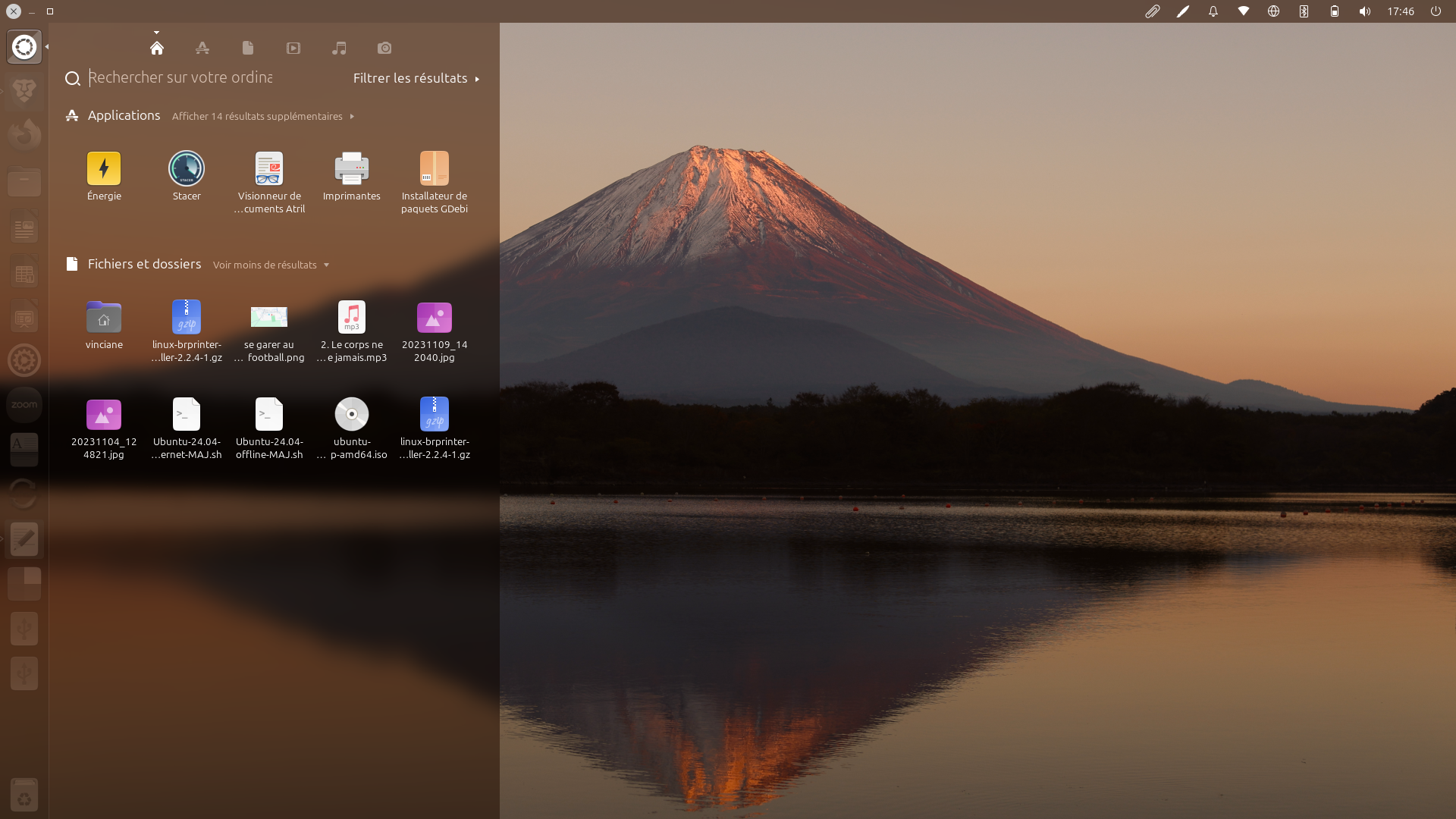Screen dimensions: 1456x819
Task: Open the Imprimantes application
Action: [x=352, y=169]
